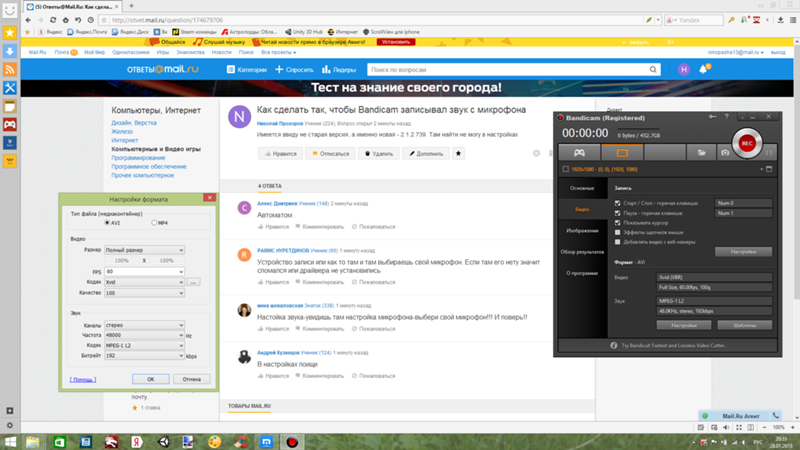Click 'Установить' button in Amigo banner
Viewport: 800px width, 450px height.
(396, 42)
